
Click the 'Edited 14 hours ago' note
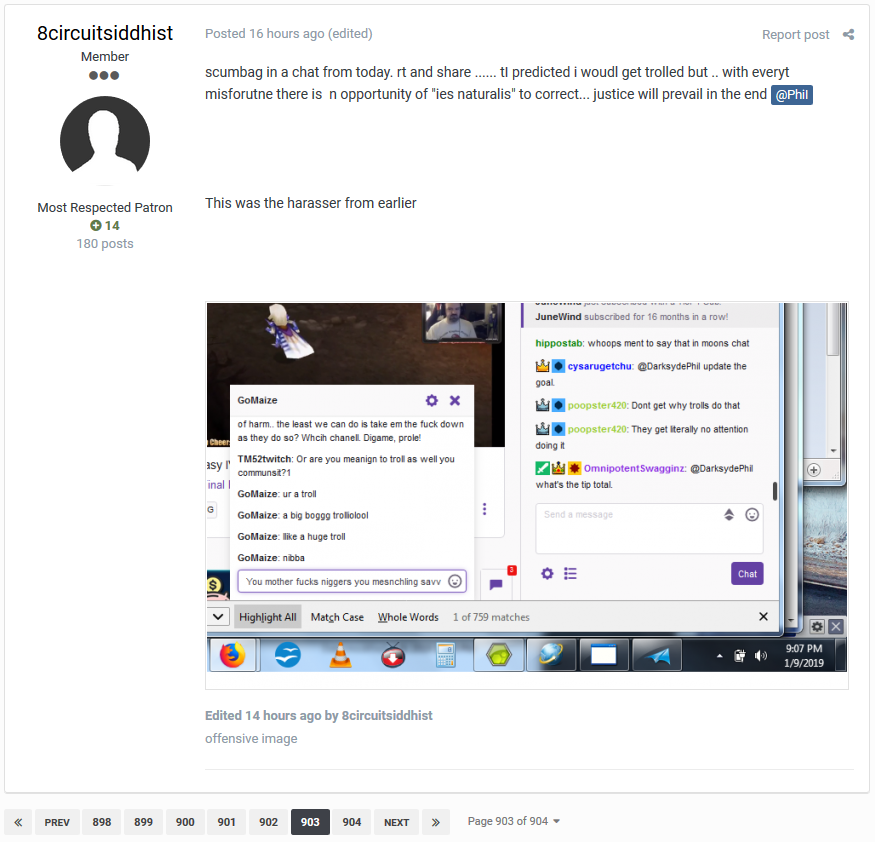click(x=319, y=715)
